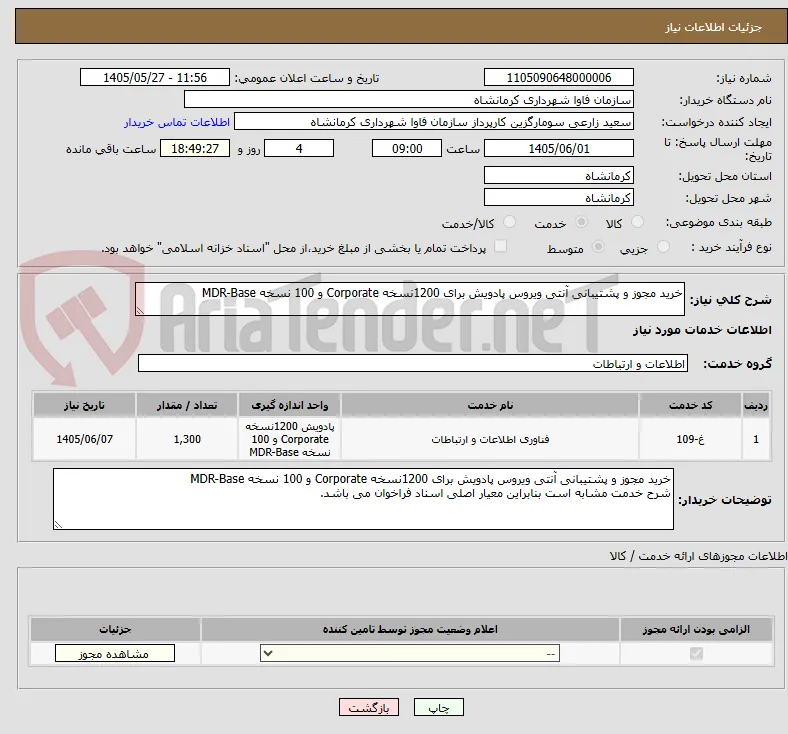Screen dimensions: 788x734
Task: Click the الزامی بودن ارائه مجوز header
Action: tap(696, 629)
